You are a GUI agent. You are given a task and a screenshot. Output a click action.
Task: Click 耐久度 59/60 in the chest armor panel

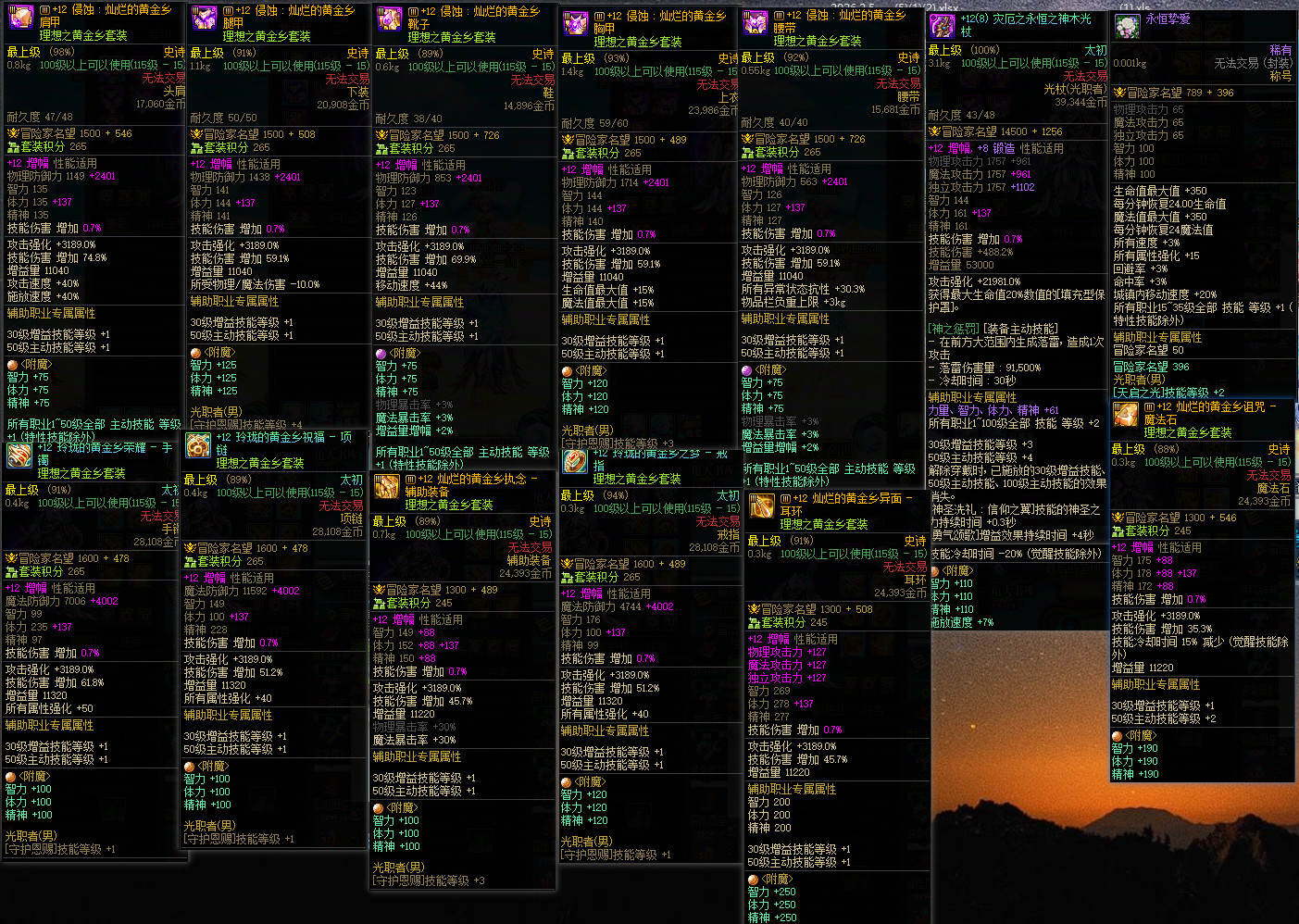pos(594,123)
